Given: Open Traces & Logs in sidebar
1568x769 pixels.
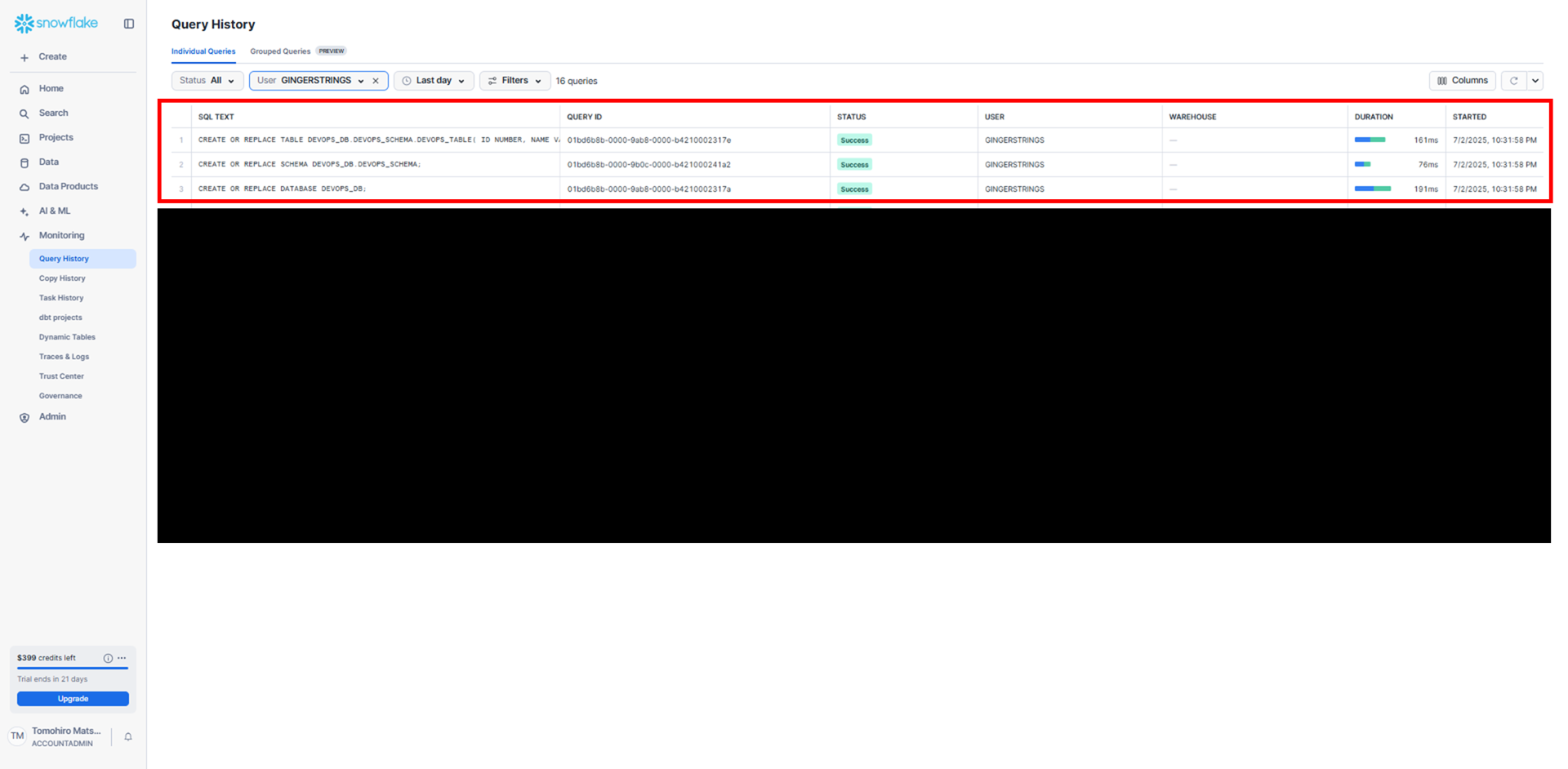Looking at the screenshot, I should (64, 357).
